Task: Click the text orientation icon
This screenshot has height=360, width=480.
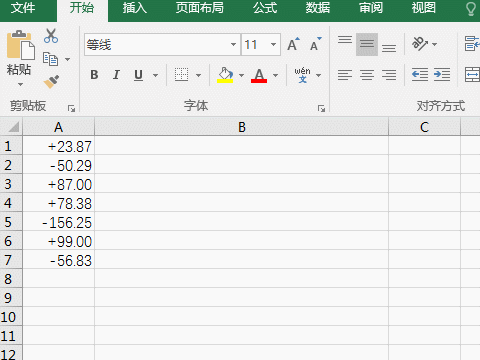Action: tap(420, 44)
